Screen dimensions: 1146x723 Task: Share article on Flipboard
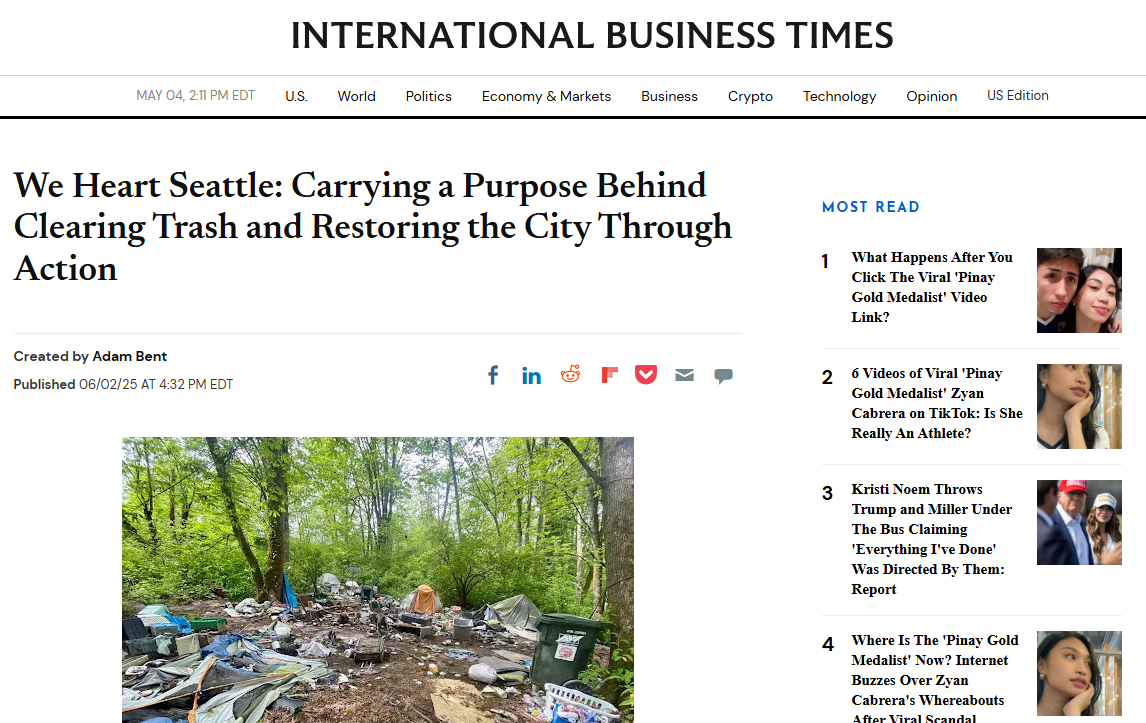(x=609, y=375)
